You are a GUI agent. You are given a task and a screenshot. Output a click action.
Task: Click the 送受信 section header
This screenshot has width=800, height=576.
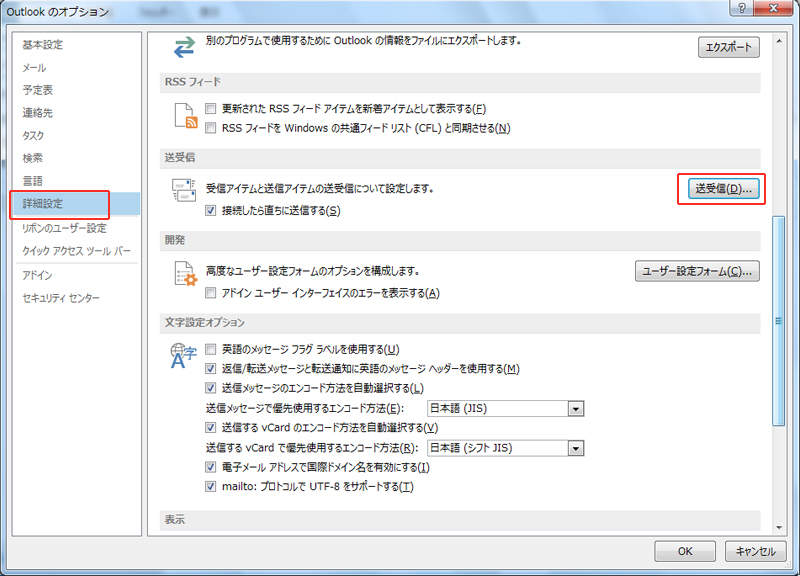point(460,158)
